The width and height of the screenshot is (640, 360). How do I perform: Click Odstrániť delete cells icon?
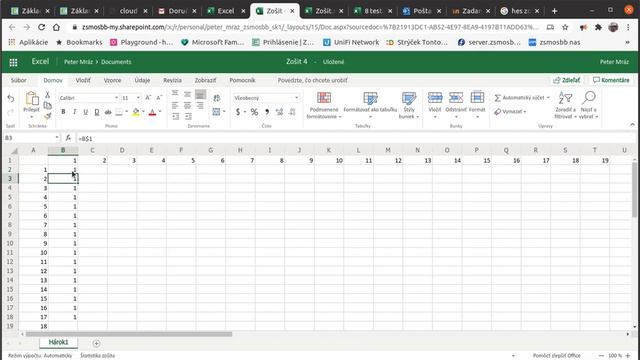coord(456,98)
